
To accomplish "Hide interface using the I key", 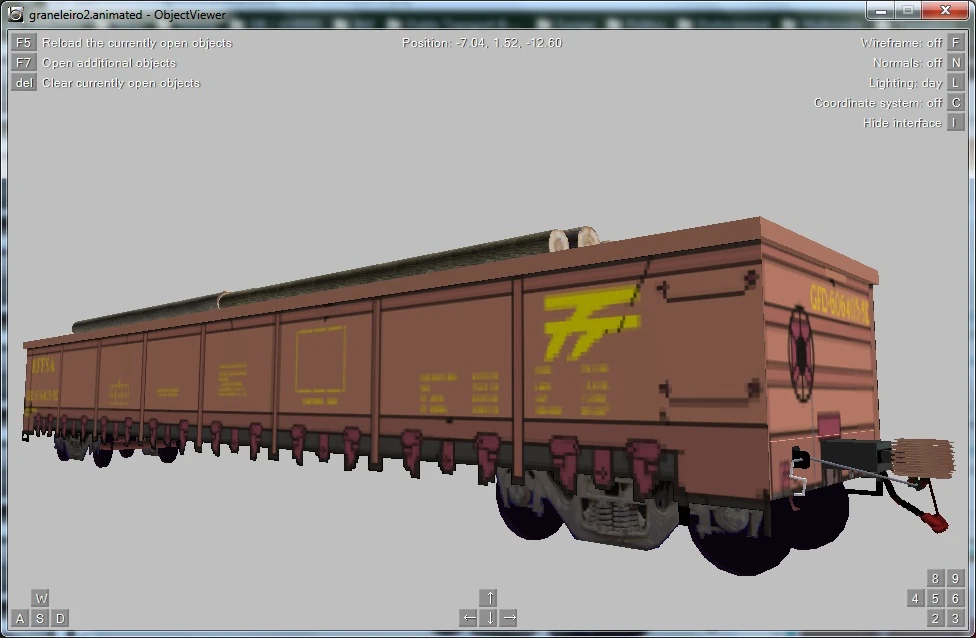I will pyautogui.click(x=955, y=123).
